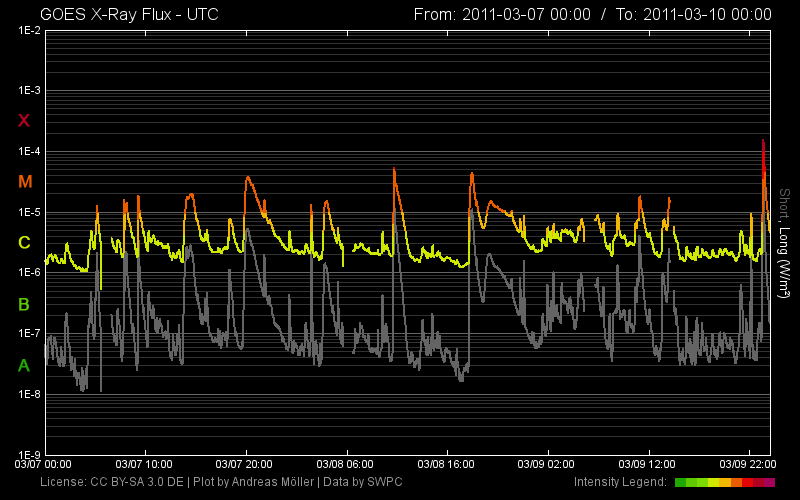Click the 03/08 16:00 time axis label
The width and height of the screenshot is (800, 500).
point(446,465)
